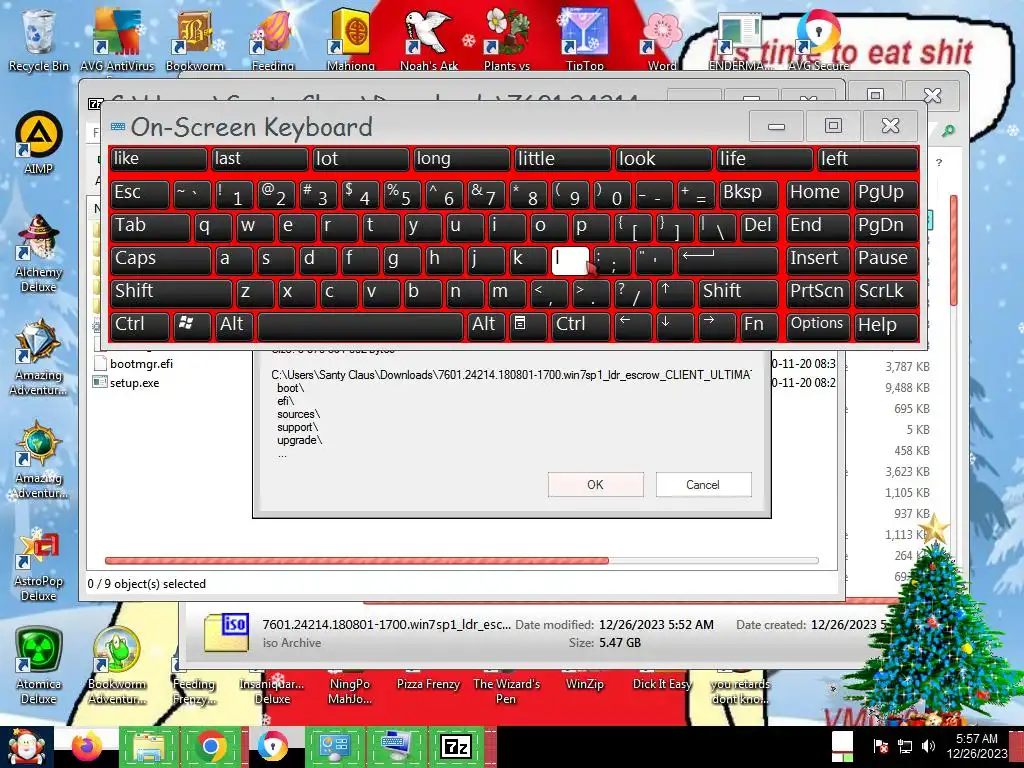Open the Bookworm desktop shortcut

tap(195, 38)
